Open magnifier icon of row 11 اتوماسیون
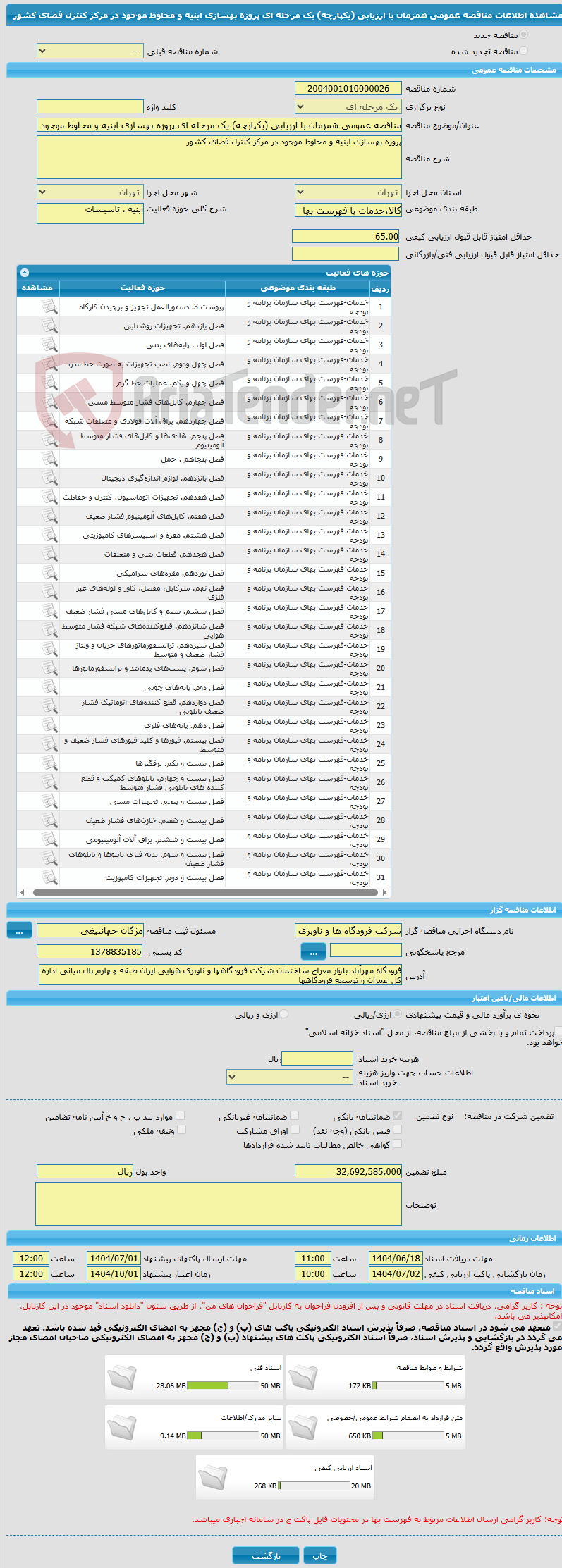Image resolution: width=562 pixels, height=1568 pixels. pyautogui.click(x=49, y=497)
